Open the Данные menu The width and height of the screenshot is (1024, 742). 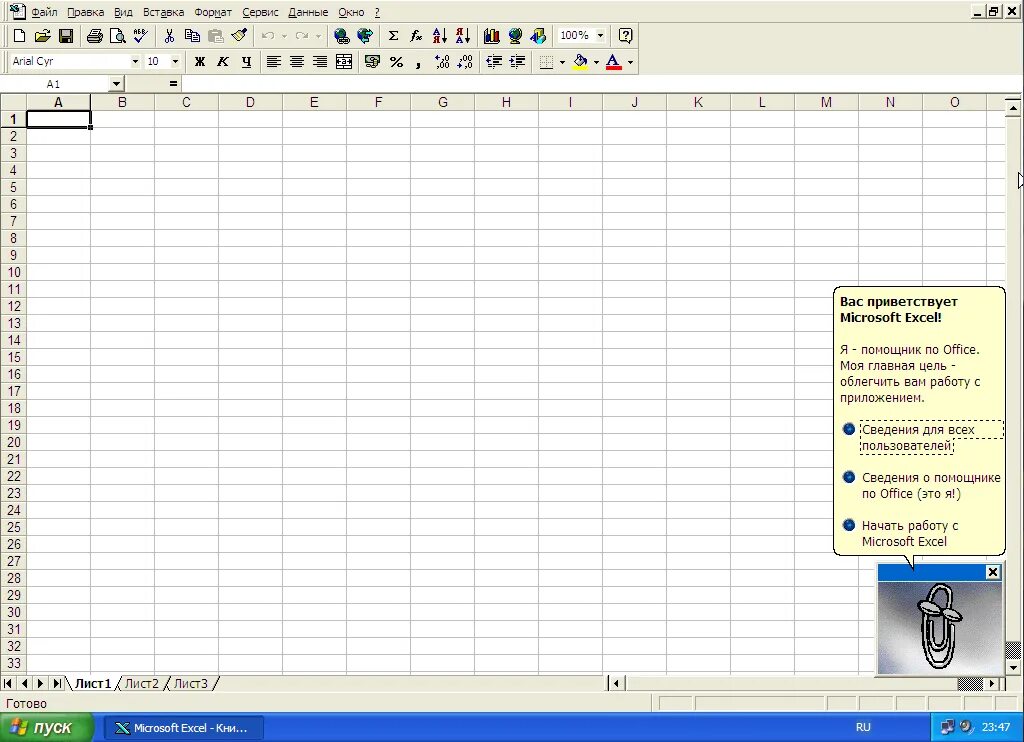click(308, 12)
